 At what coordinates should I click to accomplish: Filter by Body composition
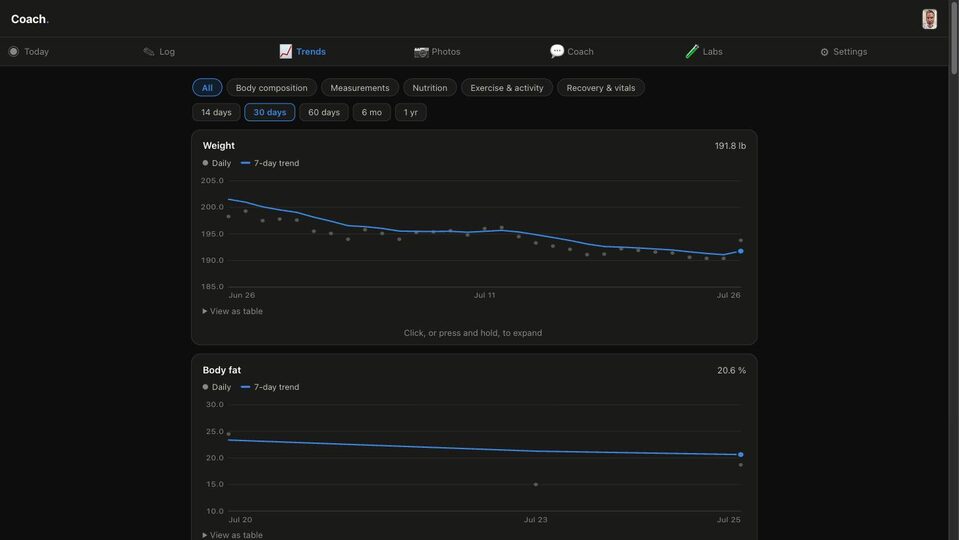coord(272,87)
